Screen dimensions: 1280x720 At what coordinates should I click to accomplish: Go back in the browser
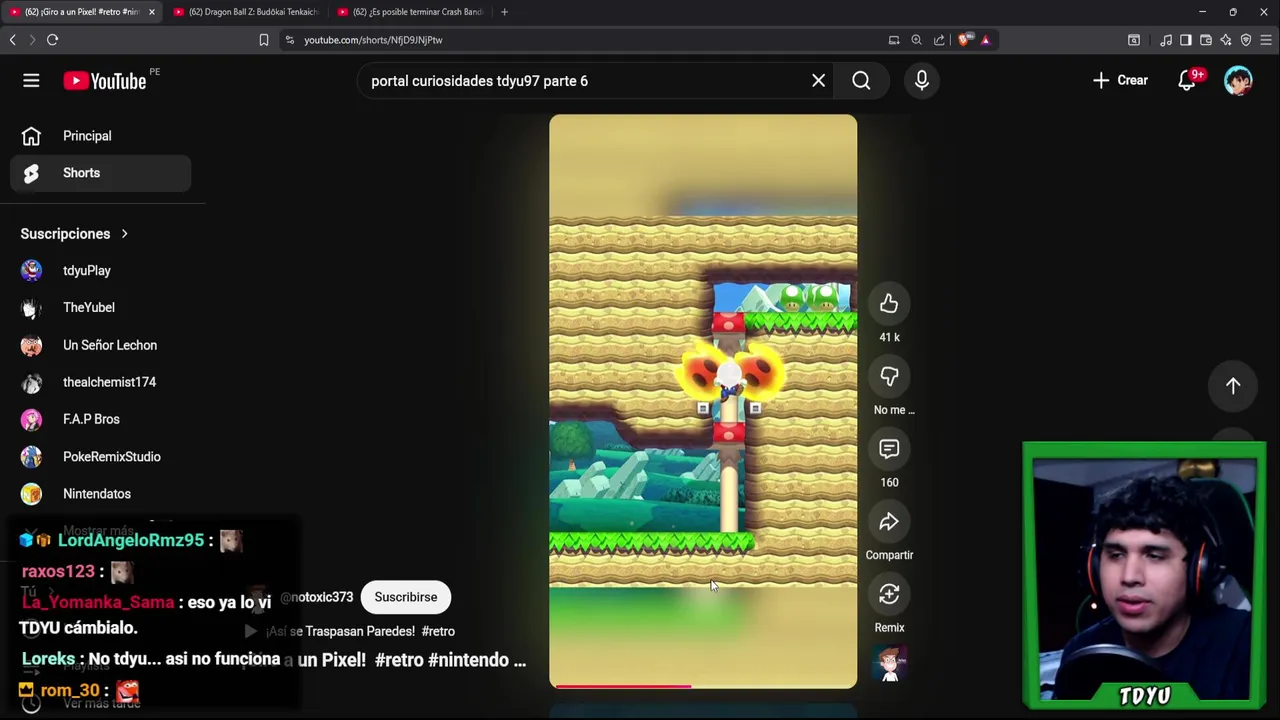pyautogui.click(x=12, y=40)
